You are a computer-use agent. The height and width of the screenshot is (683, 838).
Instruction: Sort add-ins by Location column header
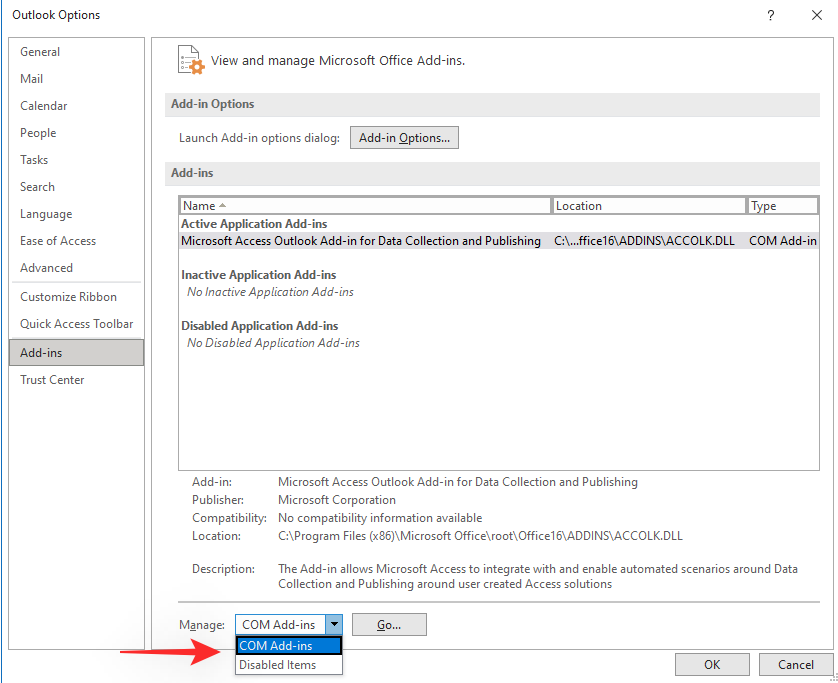click(x=649, y=206)
